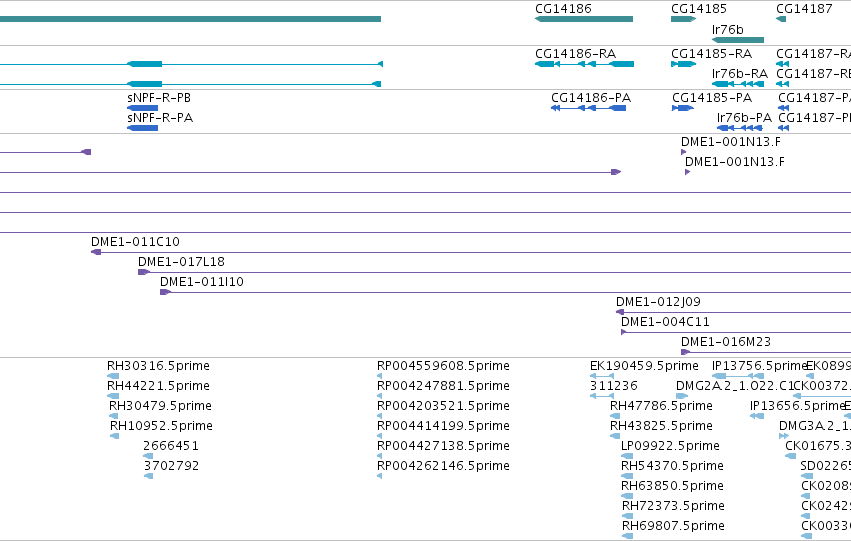Open the DME1-017L18 BAC label
This screenshot has width=851, height=541.
pyautogui.click(x=181, y=262)
